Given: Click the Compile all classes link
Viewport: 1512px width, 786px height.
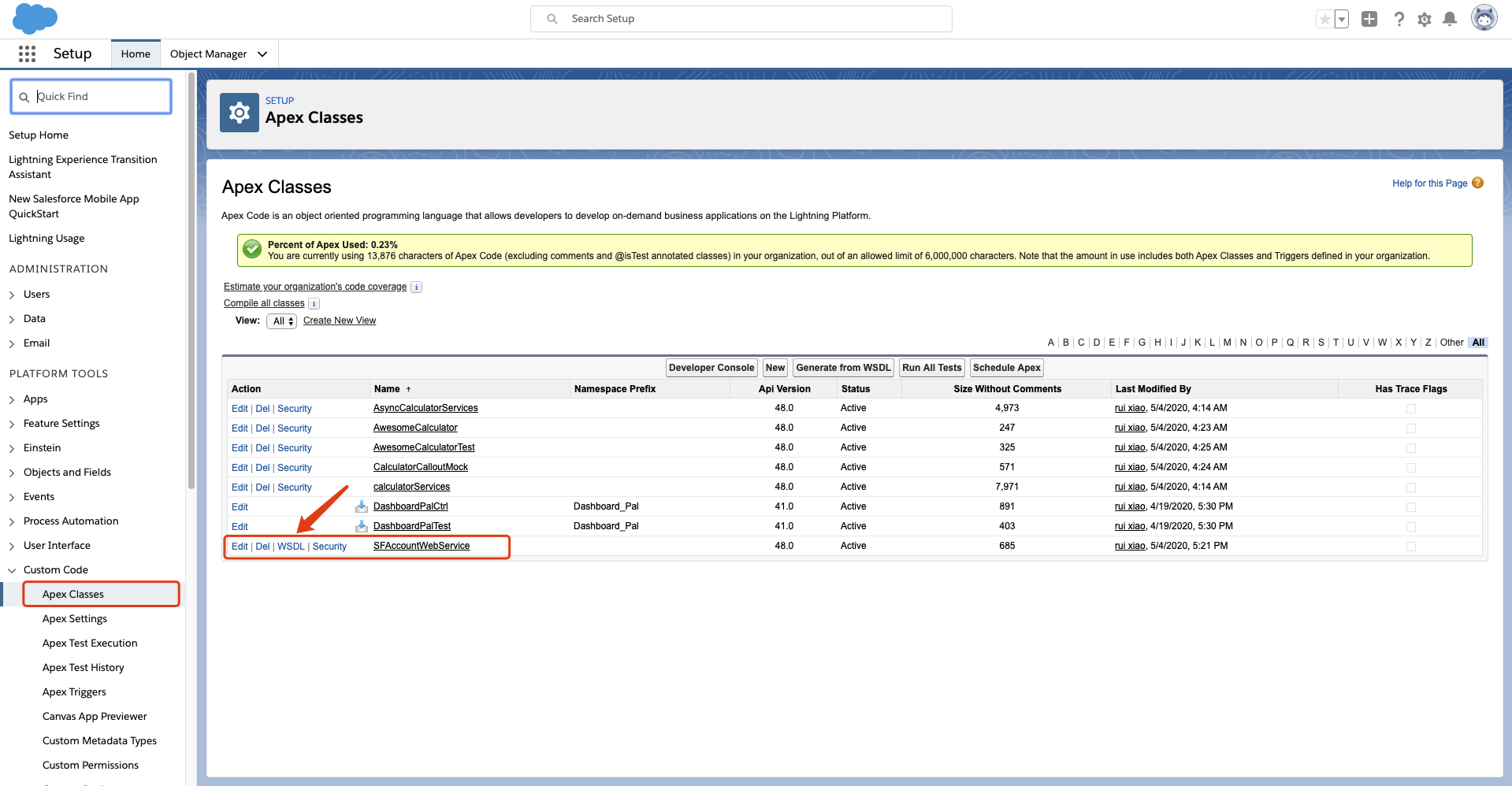Looking at the screenshot, I should [x=263, y=303].
